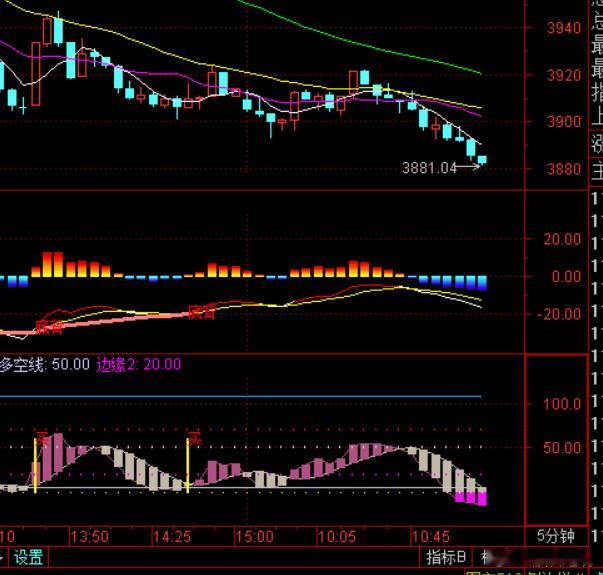Click the last cyan candlestick at 3881
Image resolution: width=603 pixels, height=575 pixels.
click(482, 160)
